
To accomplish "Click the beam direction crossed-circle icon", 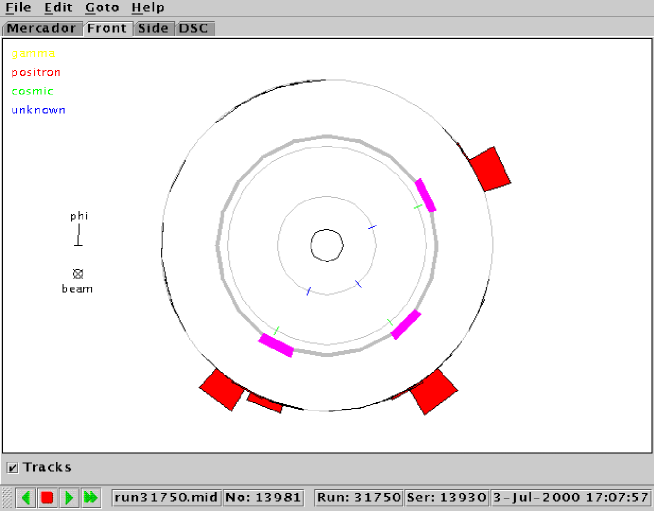I will [x=77, y=273].
